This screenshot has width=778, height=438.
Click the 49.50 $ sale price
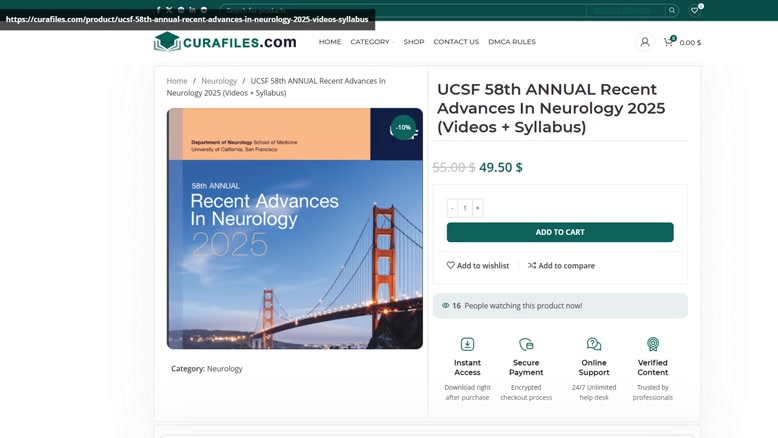tap(501, 167)
